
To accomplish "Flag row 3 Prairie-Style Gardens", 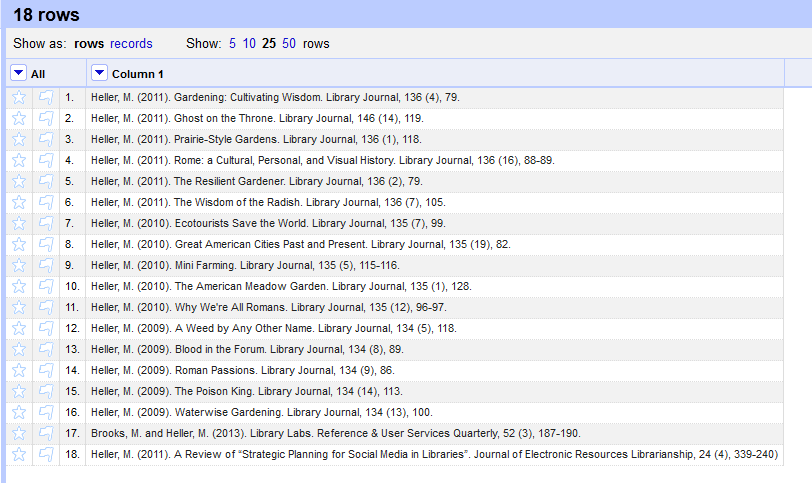I will click(46, 139).
